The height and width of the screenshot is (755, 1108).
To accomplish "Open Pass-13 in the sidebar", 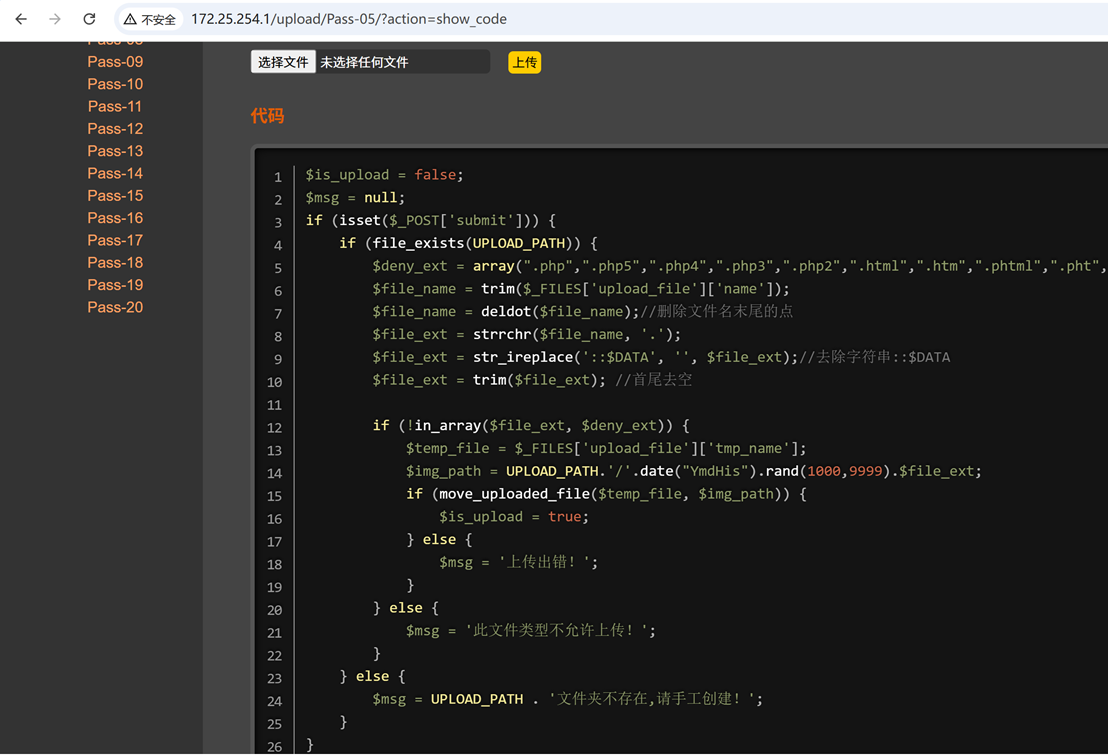I will point(115,151).
